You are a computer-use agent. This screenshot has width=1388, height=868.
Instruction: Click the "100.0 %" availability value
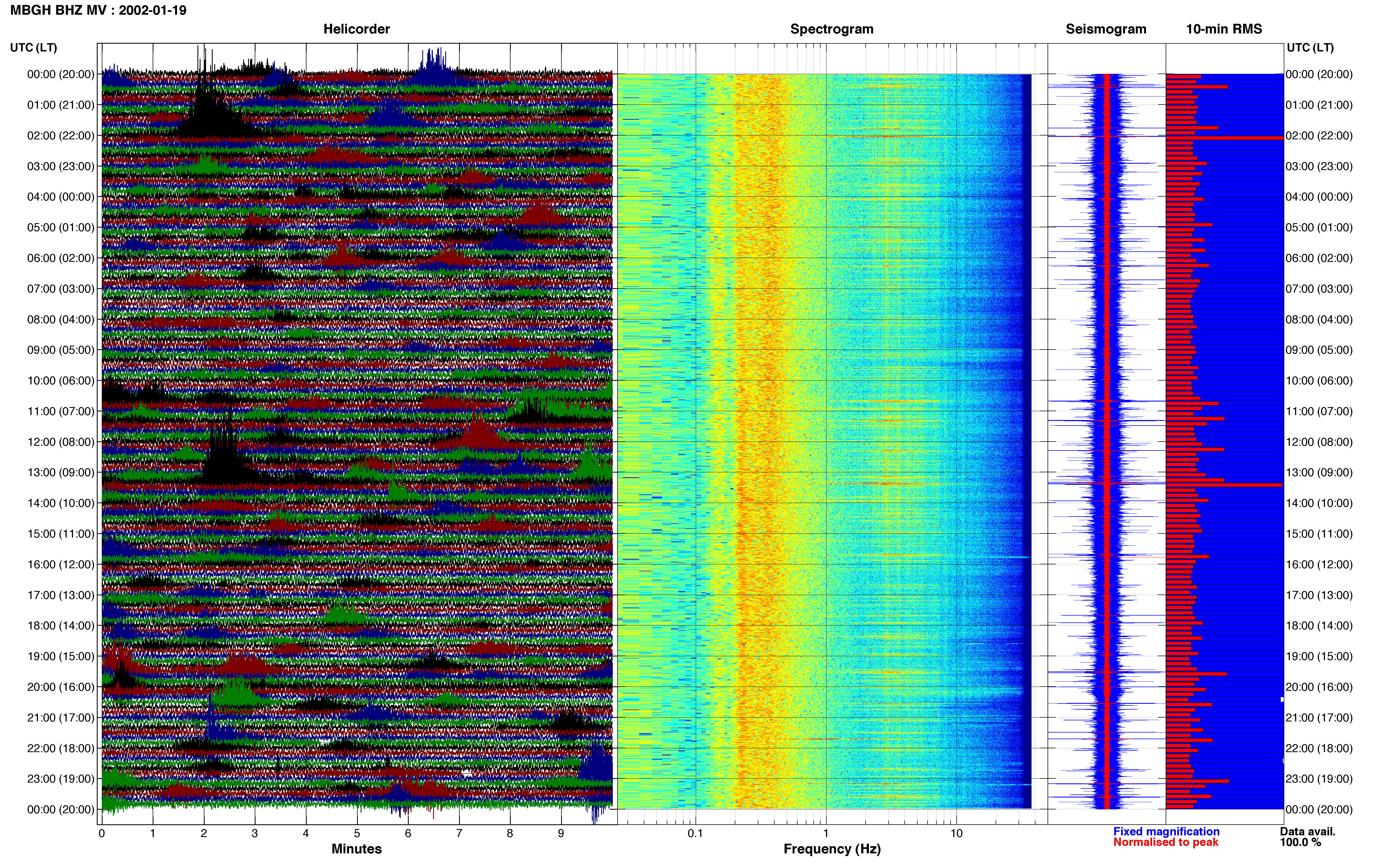point(1300,842)
